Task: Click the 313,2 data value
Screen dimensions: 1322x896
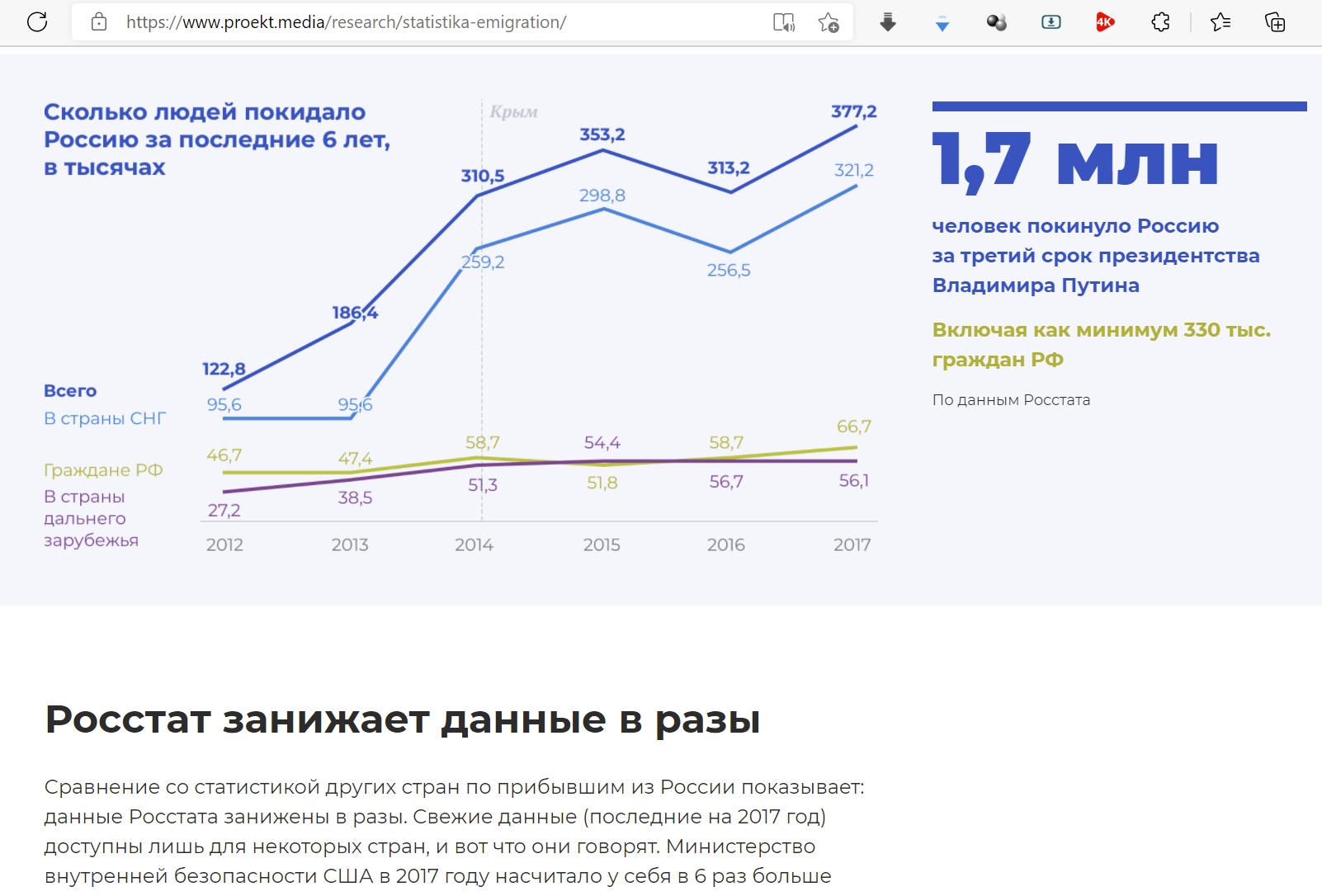Action: [729, 168]
